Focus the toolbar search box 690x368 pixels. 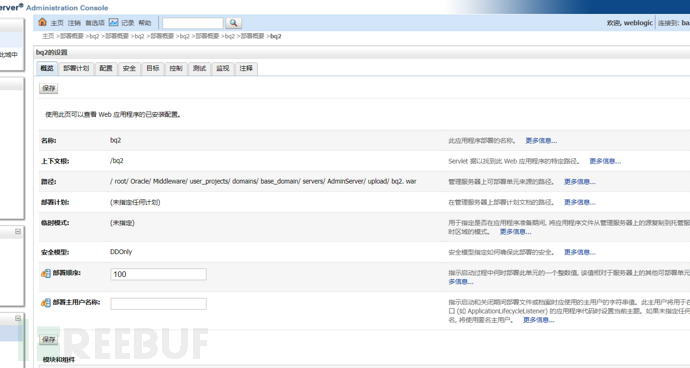pos(193,23)
